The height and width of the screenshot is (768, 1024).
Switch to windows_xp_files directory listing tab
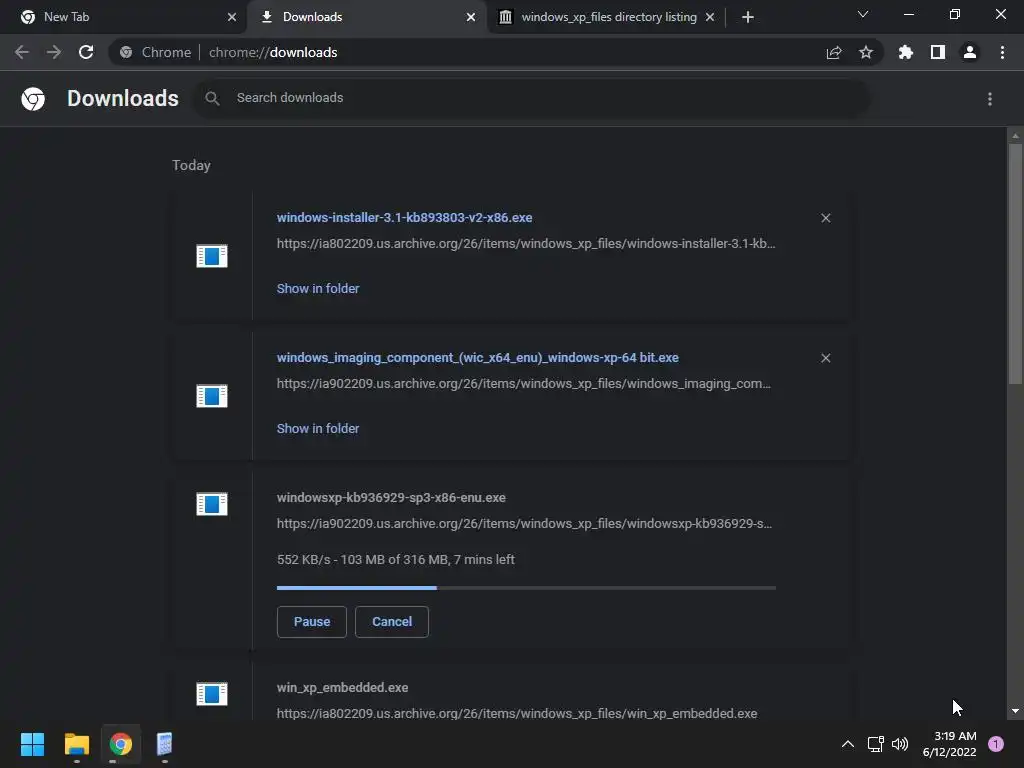tap(609, 17)
